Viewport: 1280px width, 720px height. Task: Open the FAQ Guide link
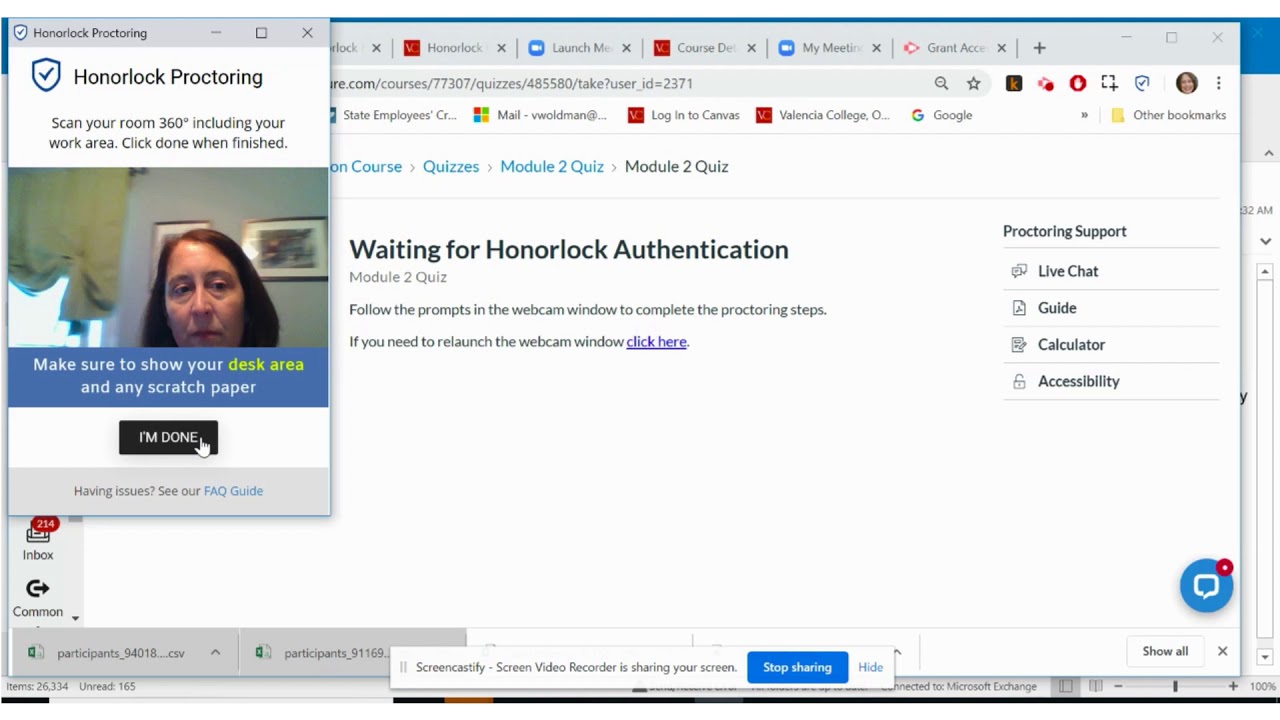[x=233, y=491]
